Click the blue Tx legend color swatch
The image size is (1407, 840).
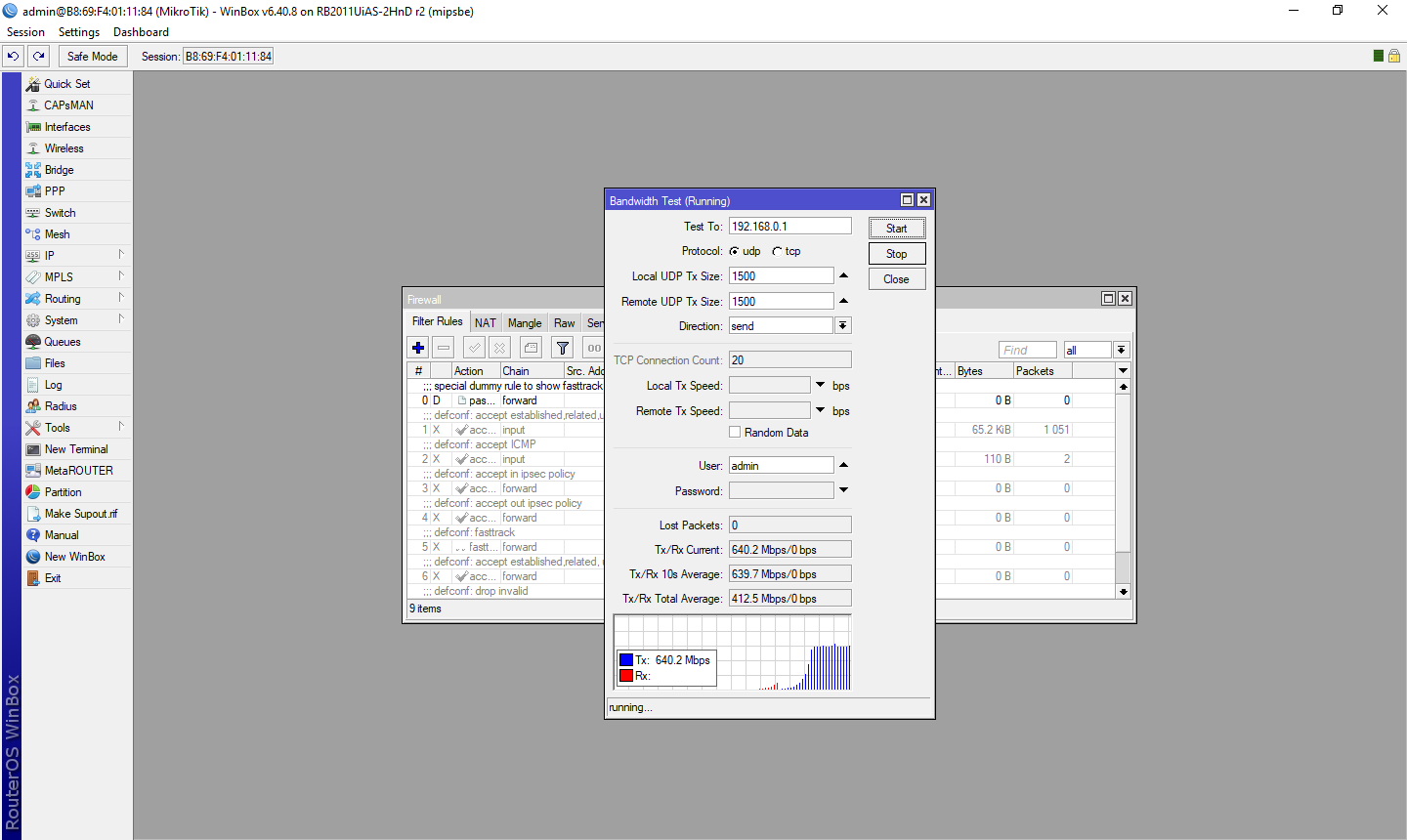tap(626, 660)
